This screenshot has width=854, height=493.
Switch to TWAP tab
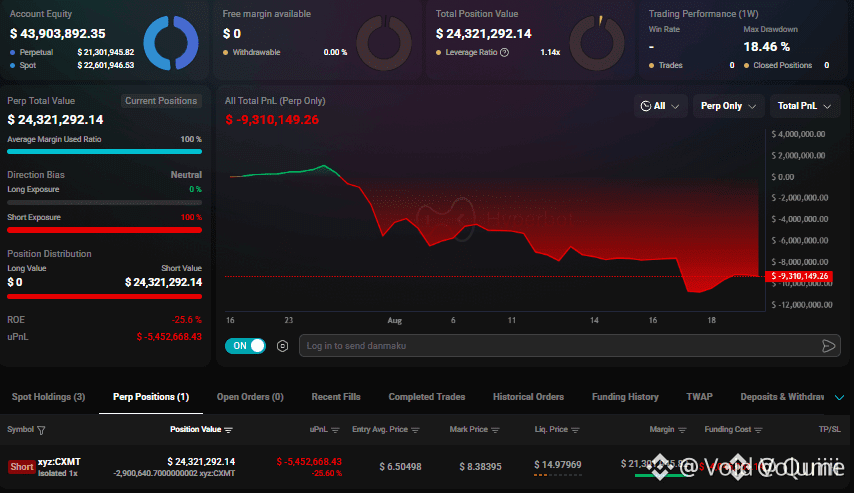pyautogui.click(x=699, y=397)
